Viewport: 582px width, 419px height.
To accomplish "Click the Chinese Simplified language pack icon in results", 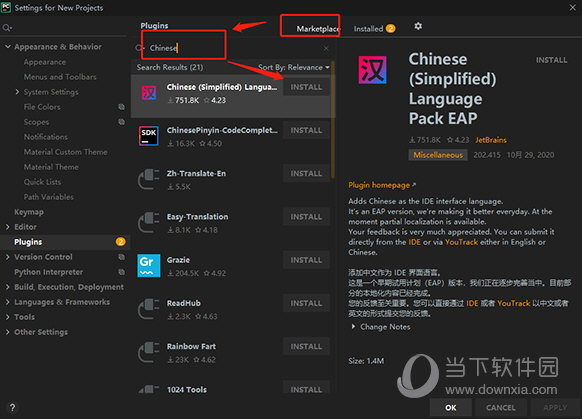I will [149, 93].
